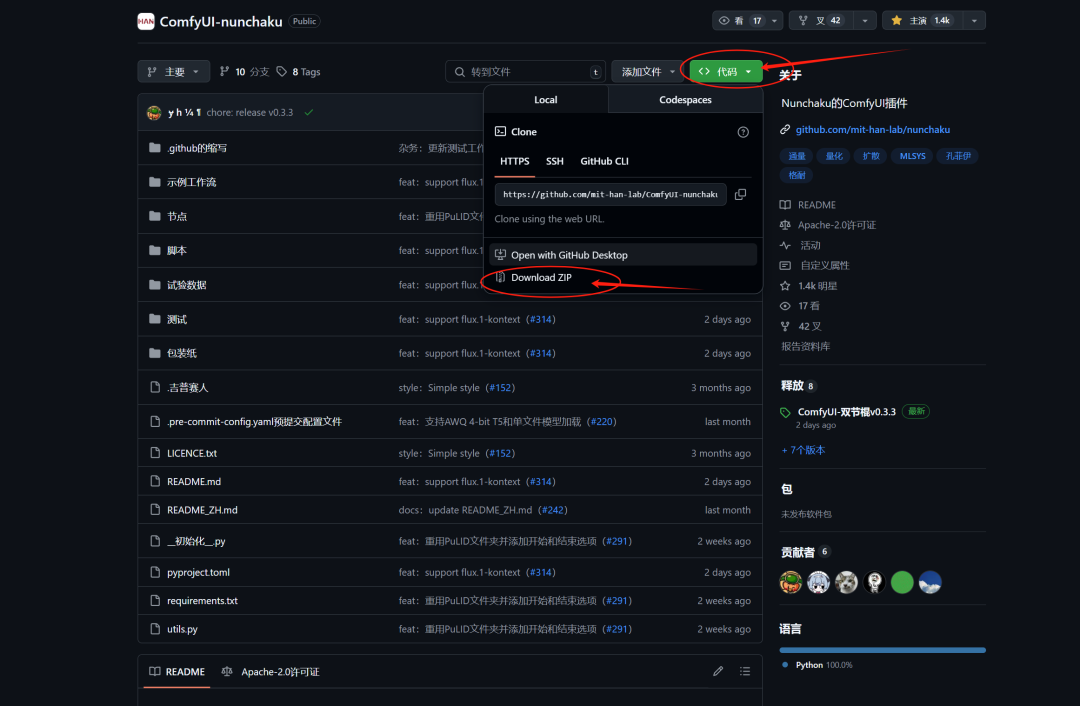1080x706 pixels.
Task: Open the 主要 branch dropdown
Action: coord(174,72)
